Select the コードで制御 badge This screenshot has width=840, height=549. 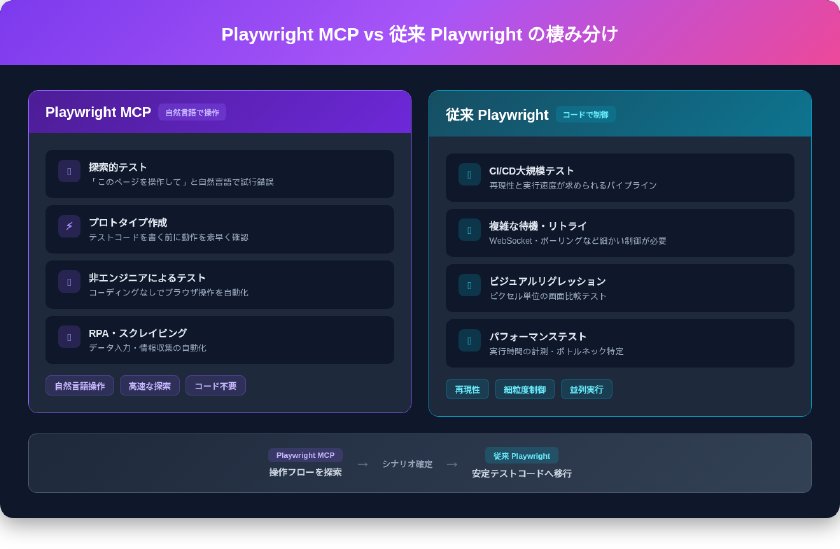[586, 115]
